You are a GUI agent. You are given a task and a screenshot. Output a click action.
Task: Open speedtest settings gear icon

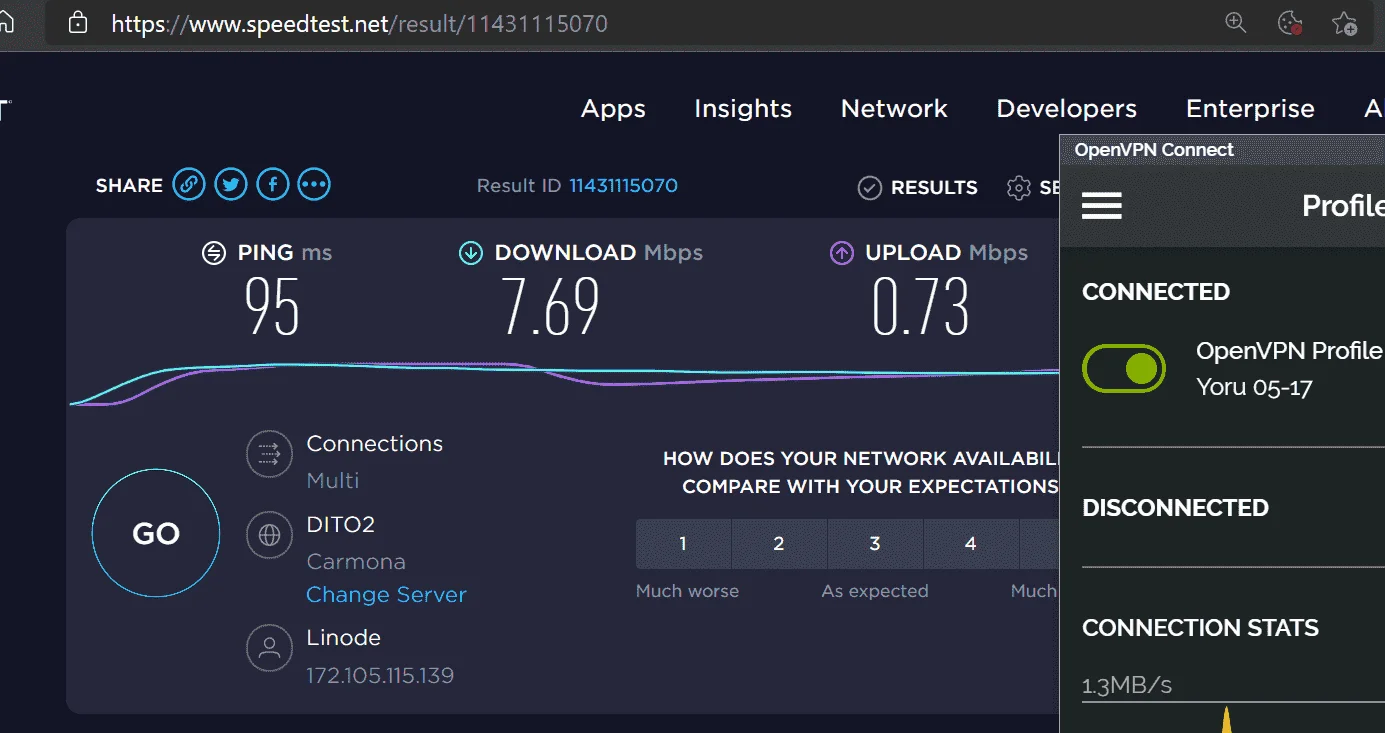tap(1018, 187)
